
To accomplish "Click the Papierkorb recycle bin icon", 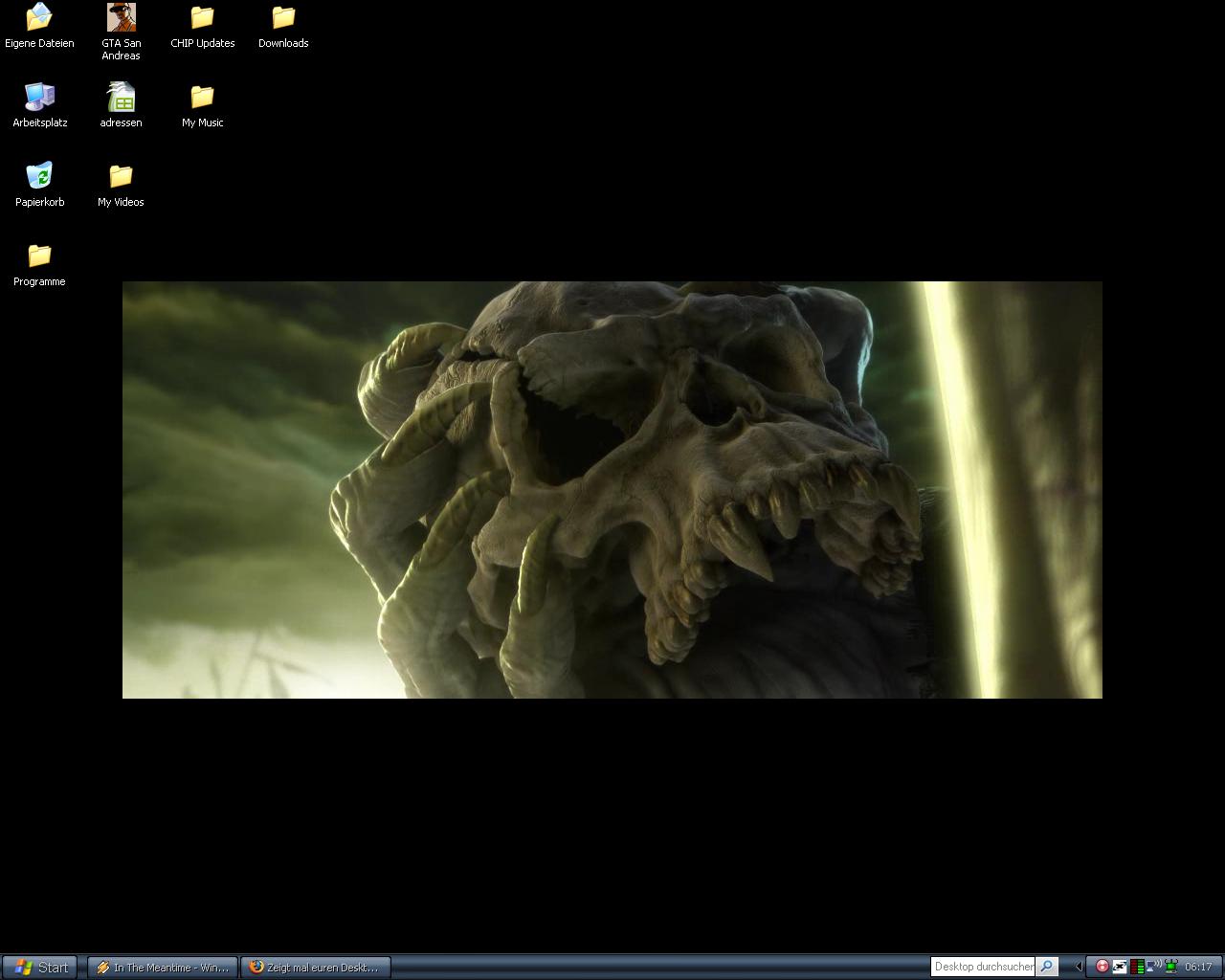I will 39,177.
